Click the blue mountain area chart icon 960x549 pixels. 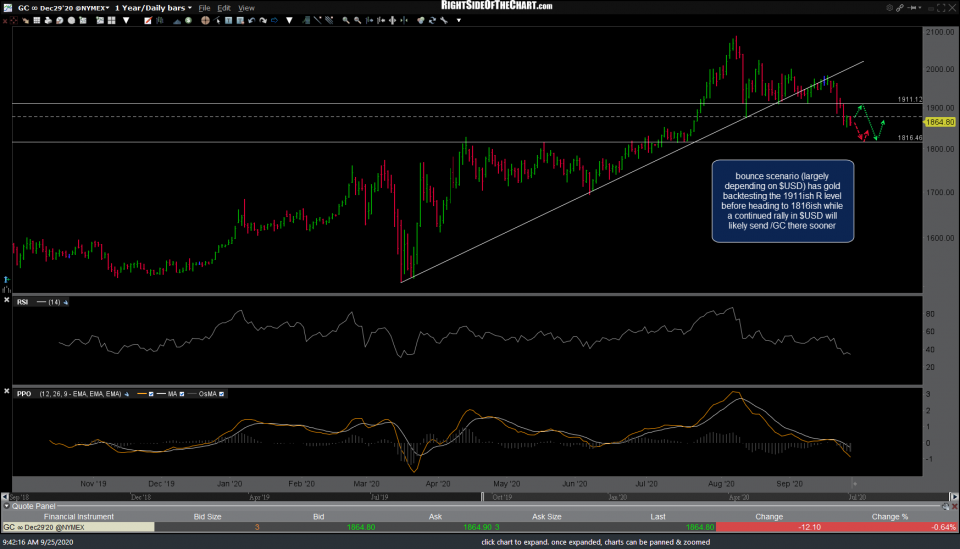176,20
